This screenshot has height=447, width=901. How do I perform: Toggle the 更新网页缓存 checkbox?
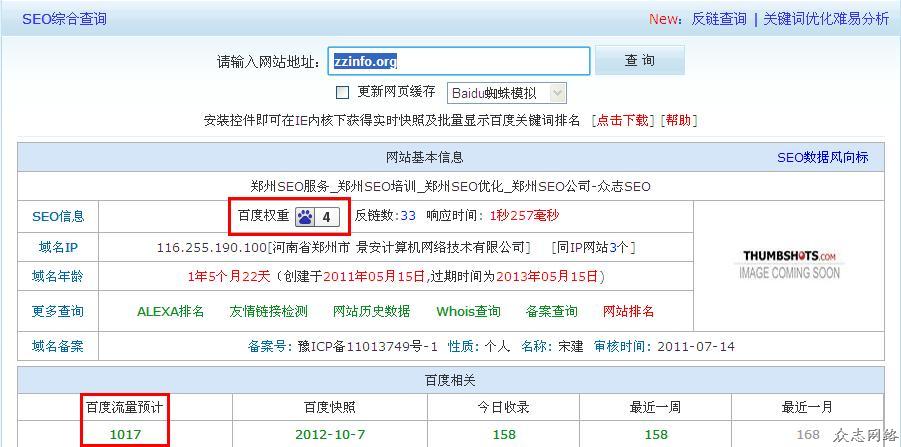(x=342, y=93)
